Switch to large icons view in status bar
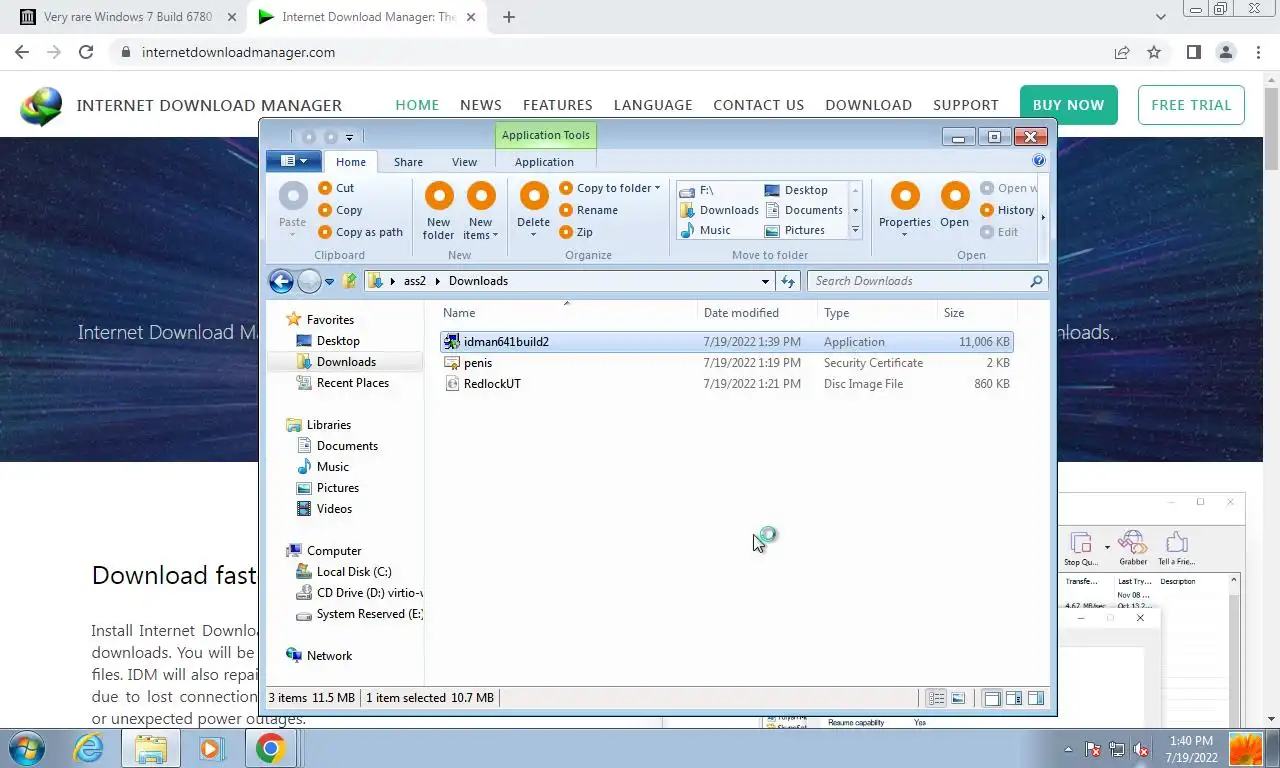 958,698
